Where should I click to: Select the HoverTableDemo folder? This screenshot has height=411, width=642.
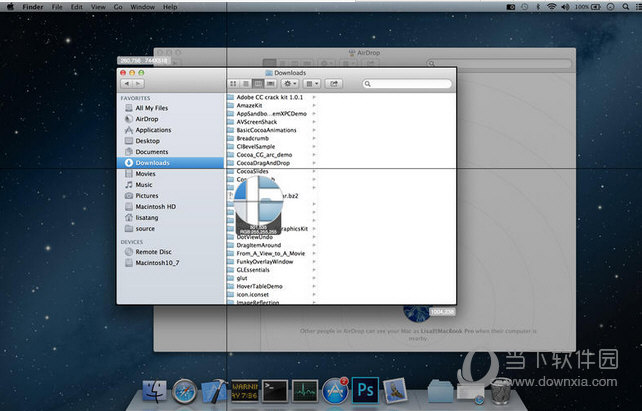(x=259, y=286)
